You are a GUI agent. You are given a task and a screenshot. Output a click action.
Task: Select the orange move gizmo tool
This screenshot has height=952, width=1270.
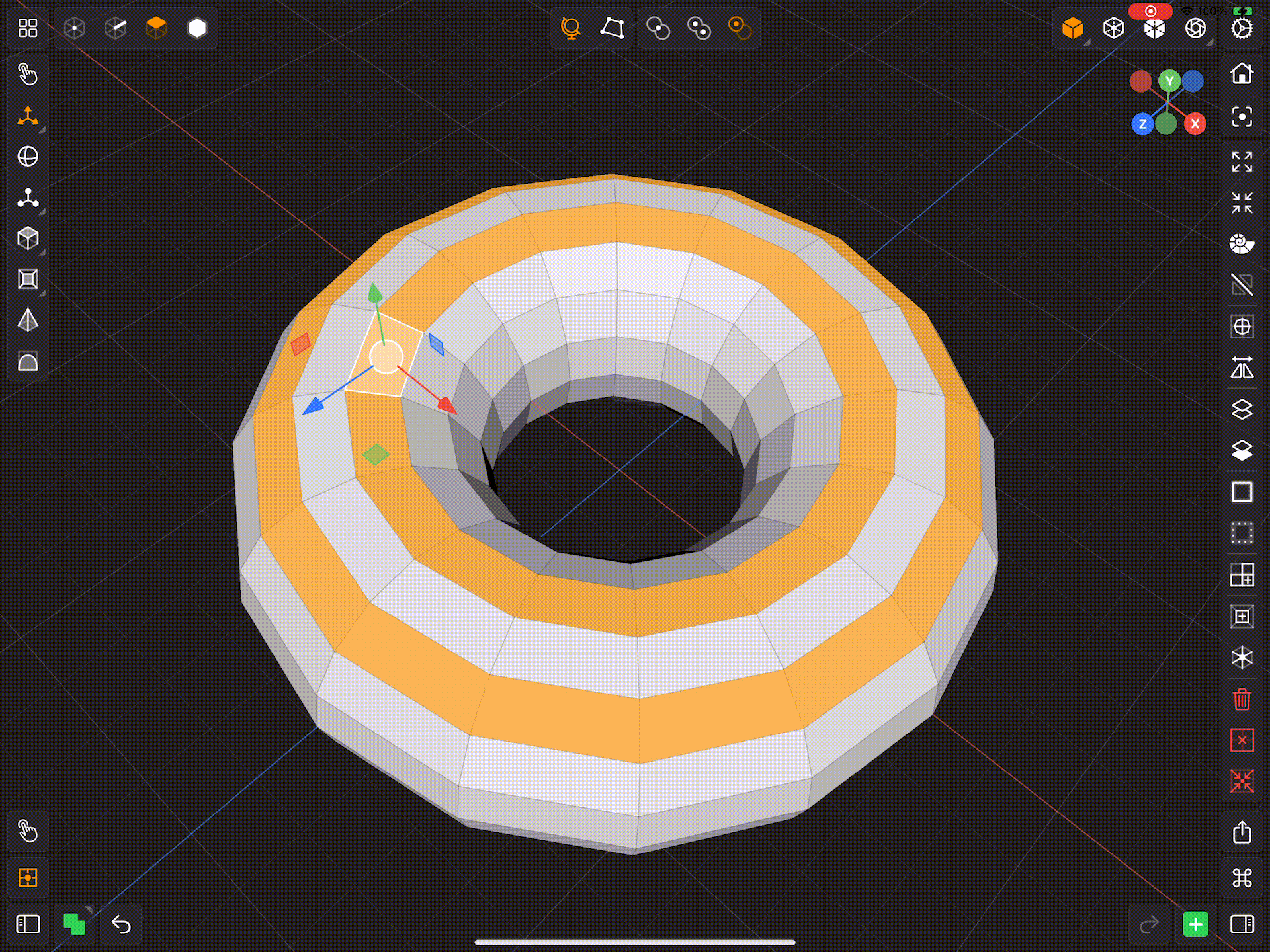click(x=28, y=116)
